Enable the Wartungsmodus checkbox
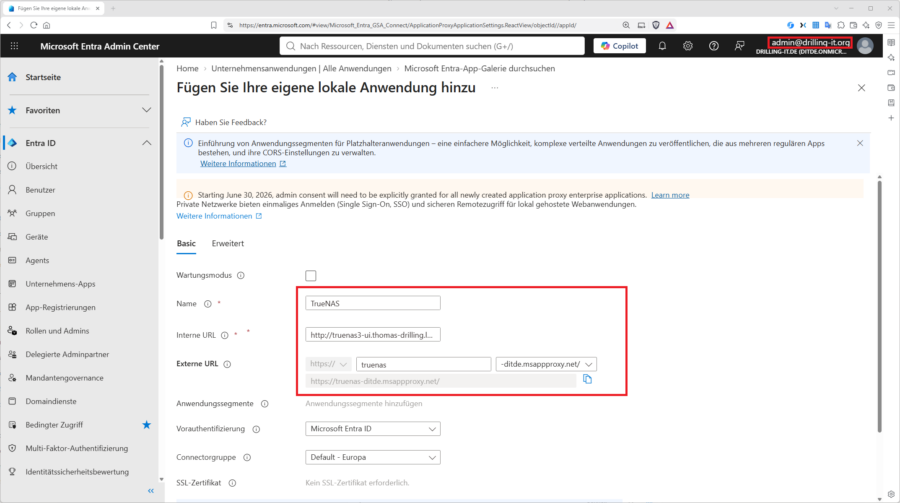 (x=311, y=276)
